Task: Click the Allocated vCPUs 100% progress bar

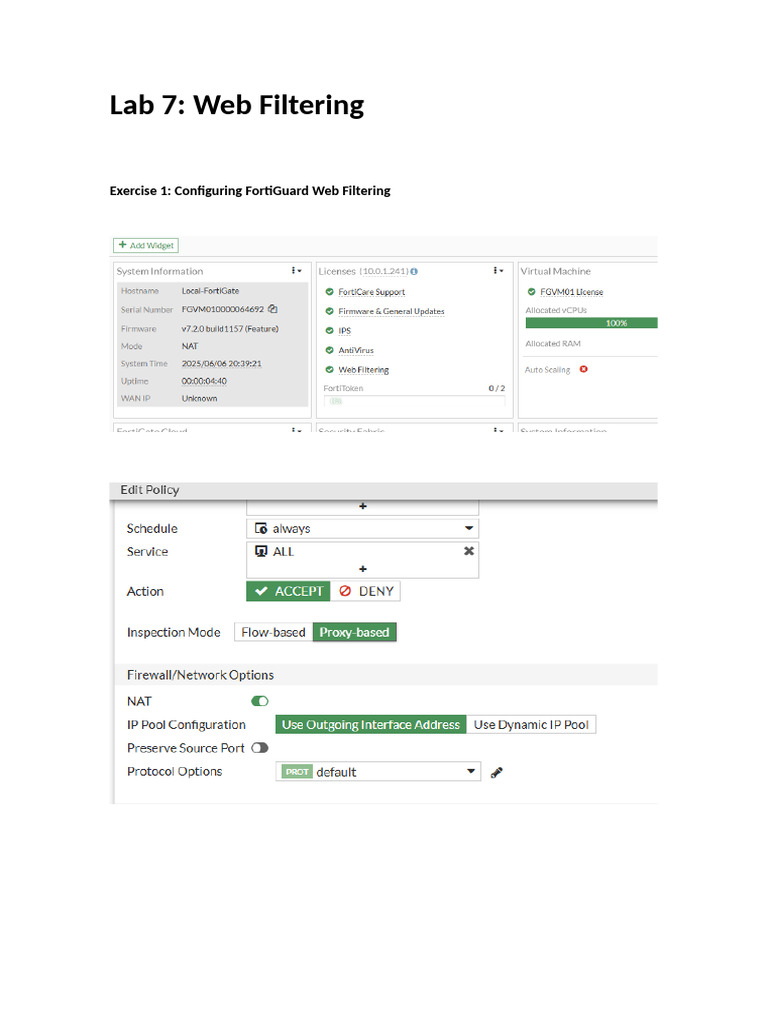Action: [x=591, y=323]
